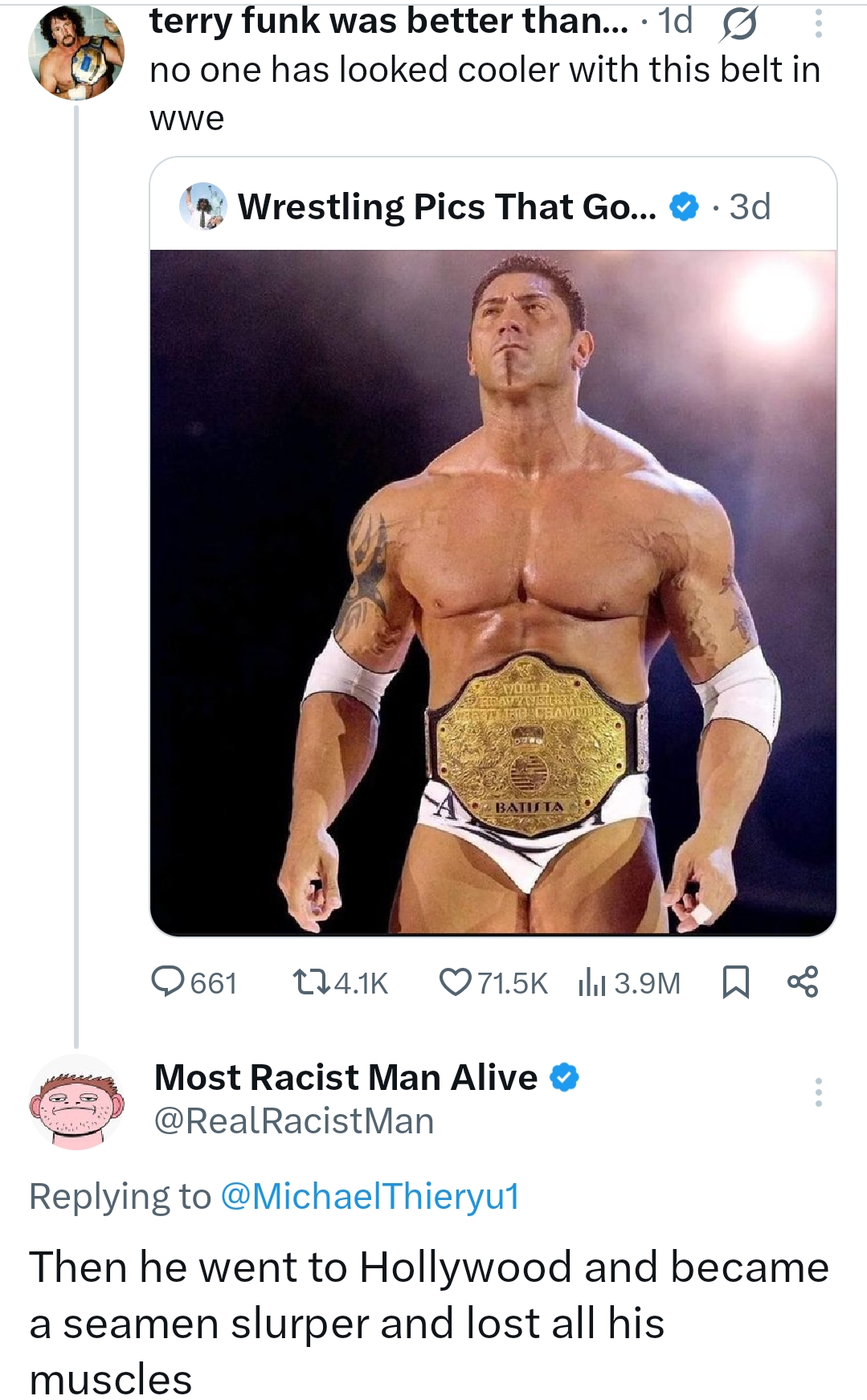Tap the verified badge beside Wrestling Pics

684,206
